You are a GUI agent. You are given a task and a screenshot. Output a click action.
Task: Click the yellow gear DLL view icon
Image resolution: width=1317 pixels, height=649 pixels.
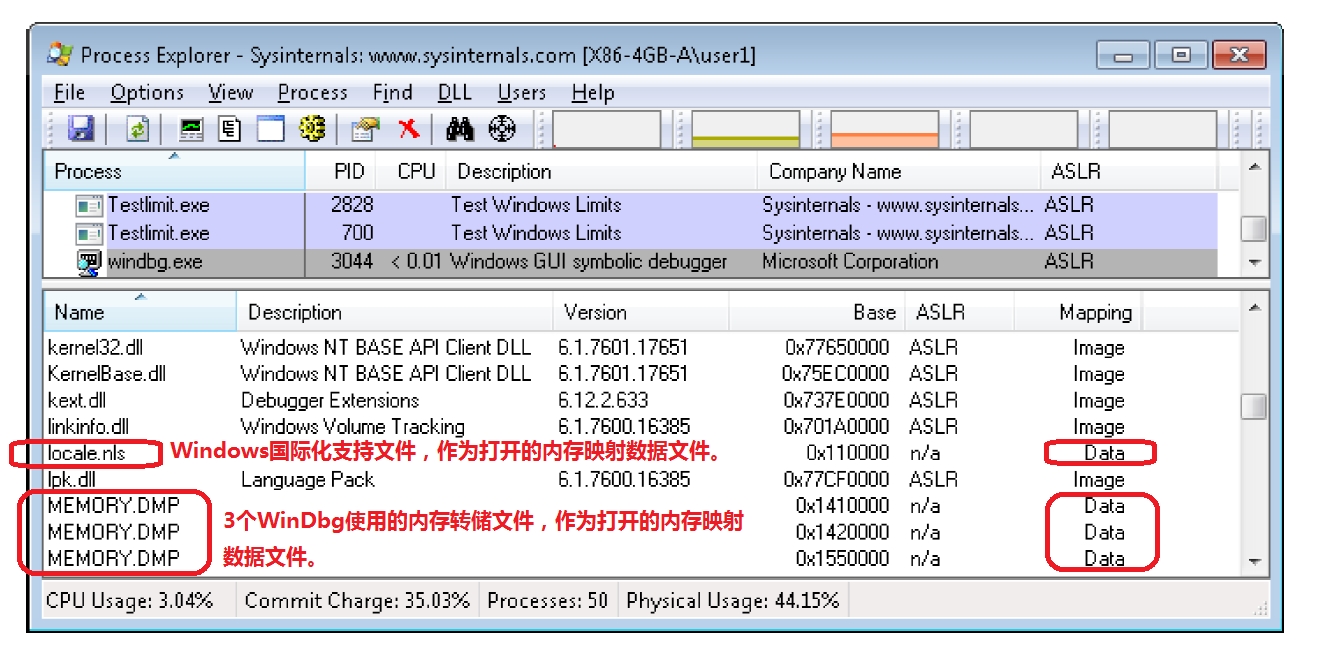313,129
